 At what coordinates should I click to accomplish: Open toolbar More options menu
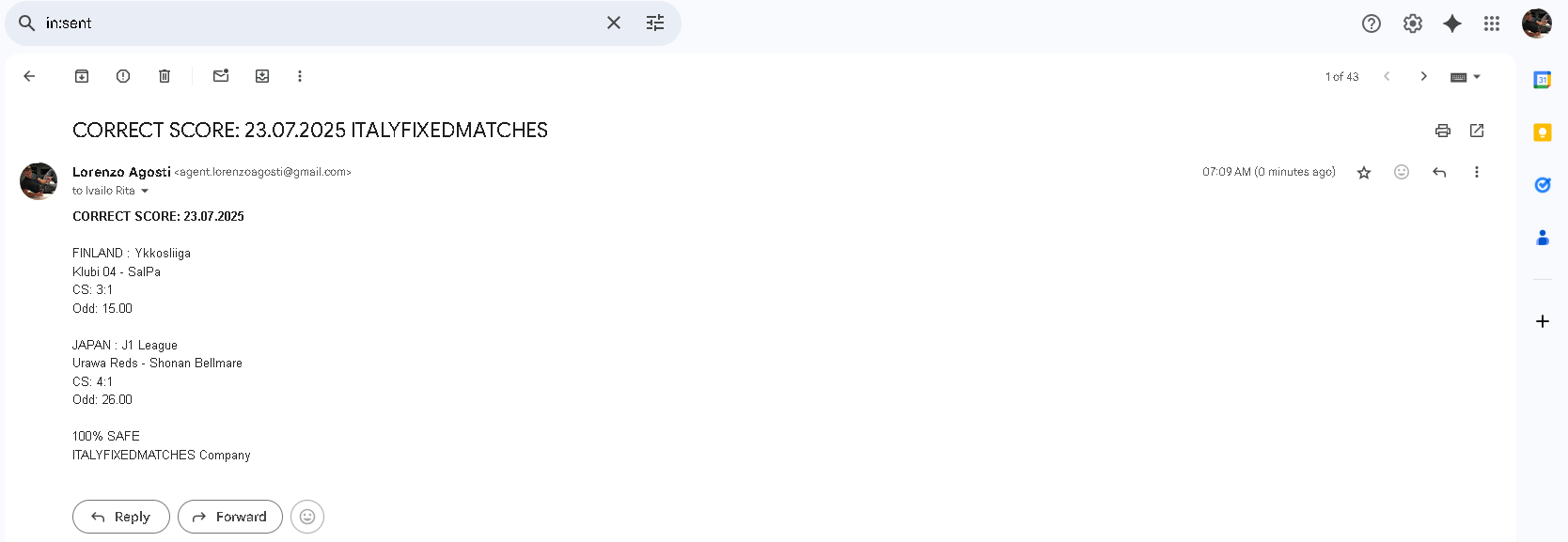pyautogui.click(x=300, y=76)
